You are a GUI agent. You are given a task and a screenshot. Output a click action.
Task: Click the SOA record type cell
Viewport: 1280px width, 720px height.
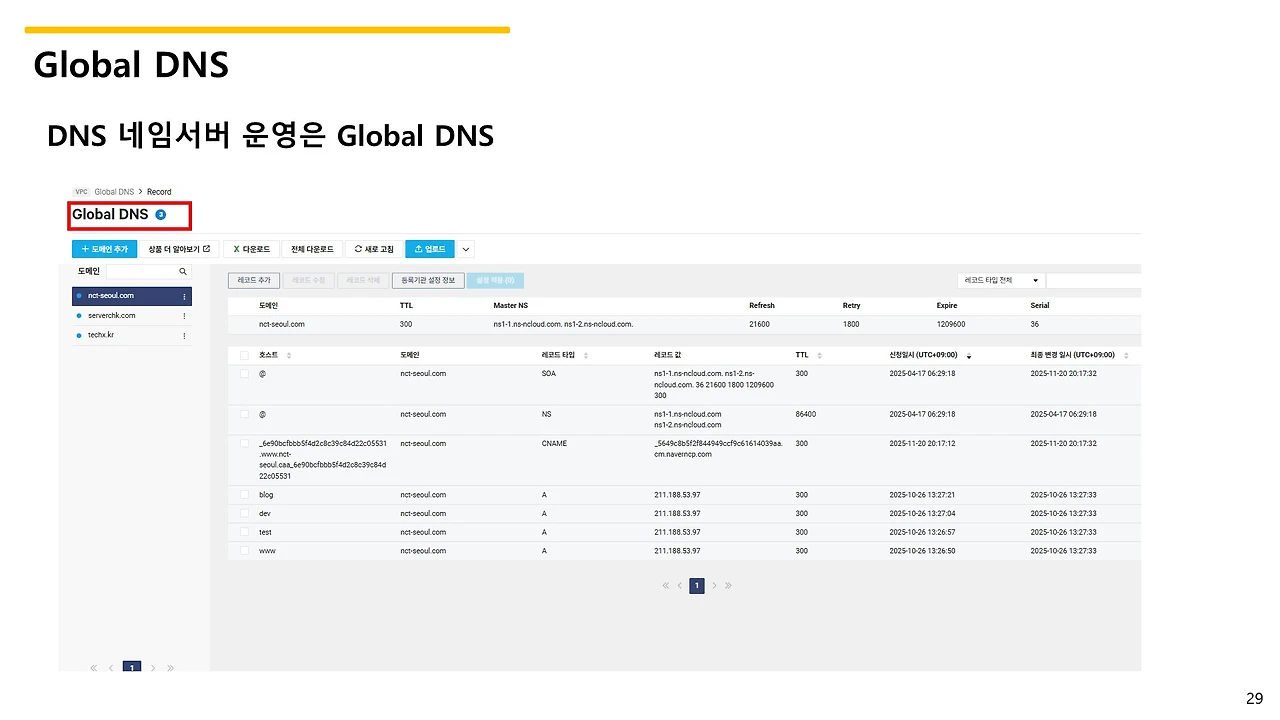(x=549, y=373)
